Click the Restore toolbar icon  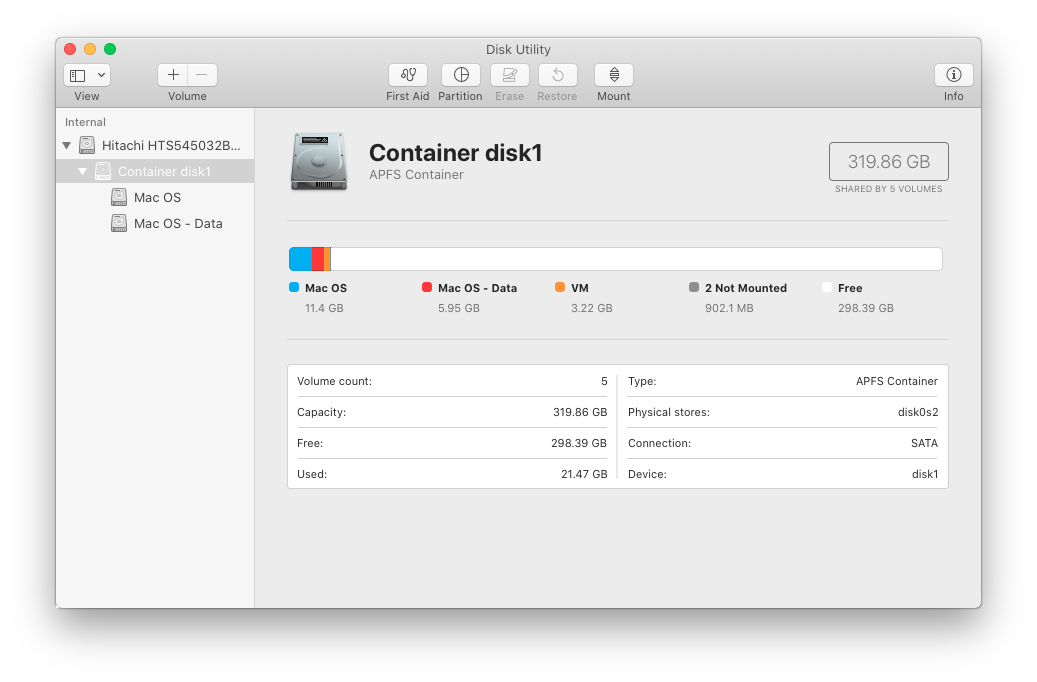558,75
